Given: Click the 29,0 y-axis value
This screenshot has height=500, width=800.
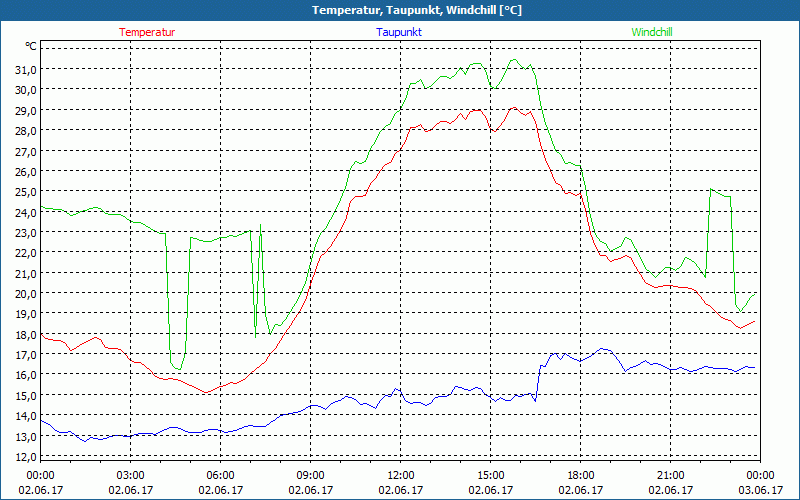Looking at the screenshot, I should (x=26, y=111).
